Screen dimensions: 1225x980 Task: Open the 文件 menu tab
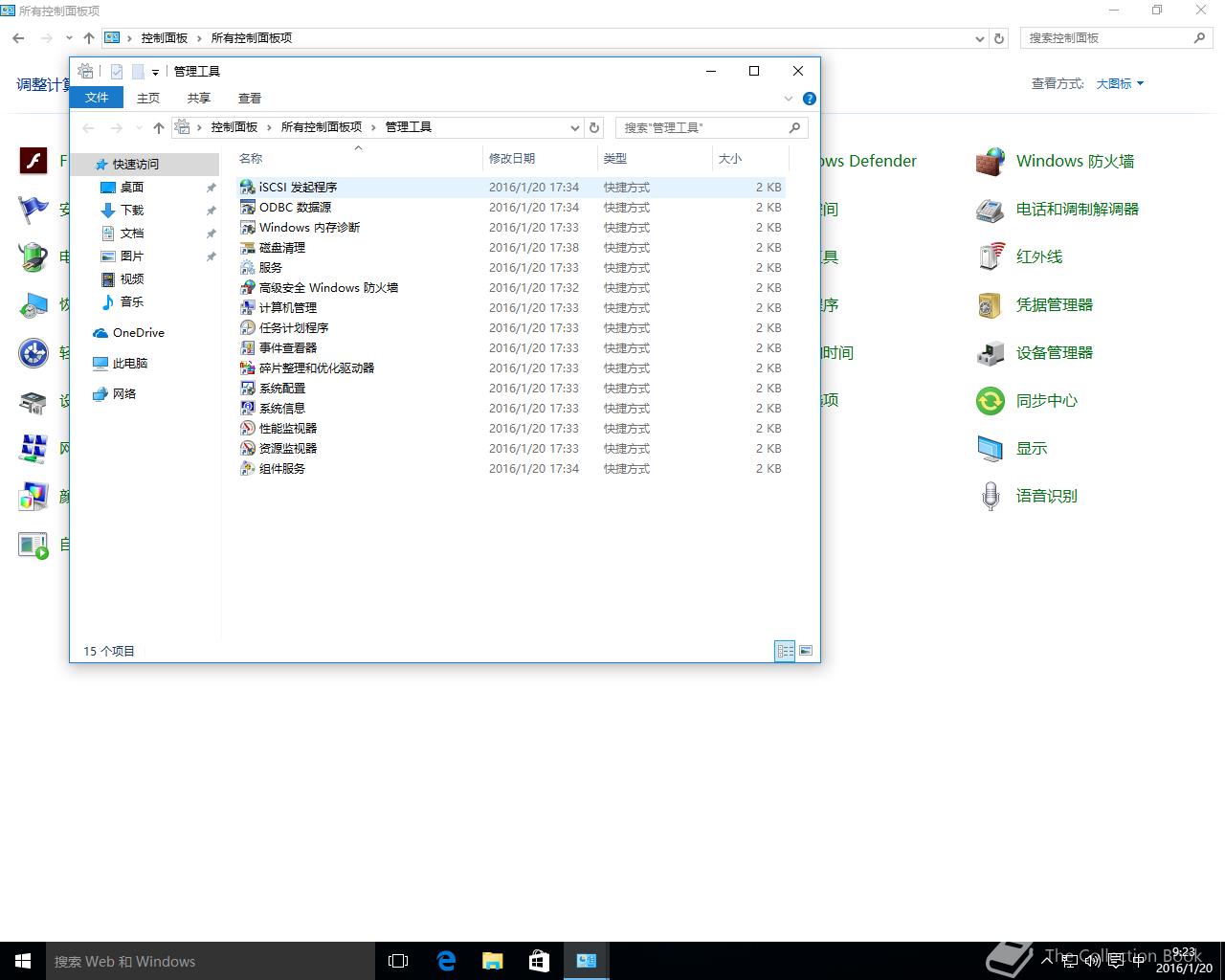click(x=97, y=98)
